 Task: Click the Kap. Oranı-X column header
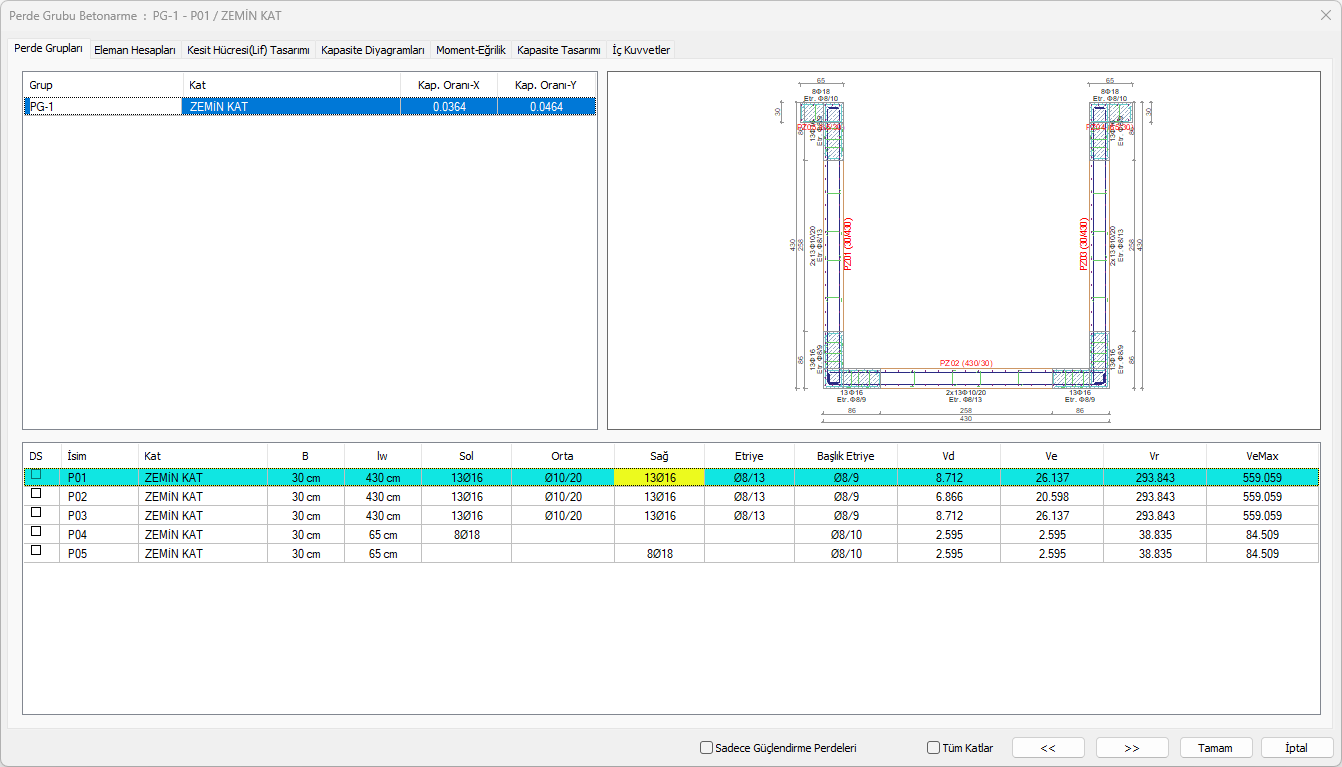pyautogui.click(x=448, y=85)
